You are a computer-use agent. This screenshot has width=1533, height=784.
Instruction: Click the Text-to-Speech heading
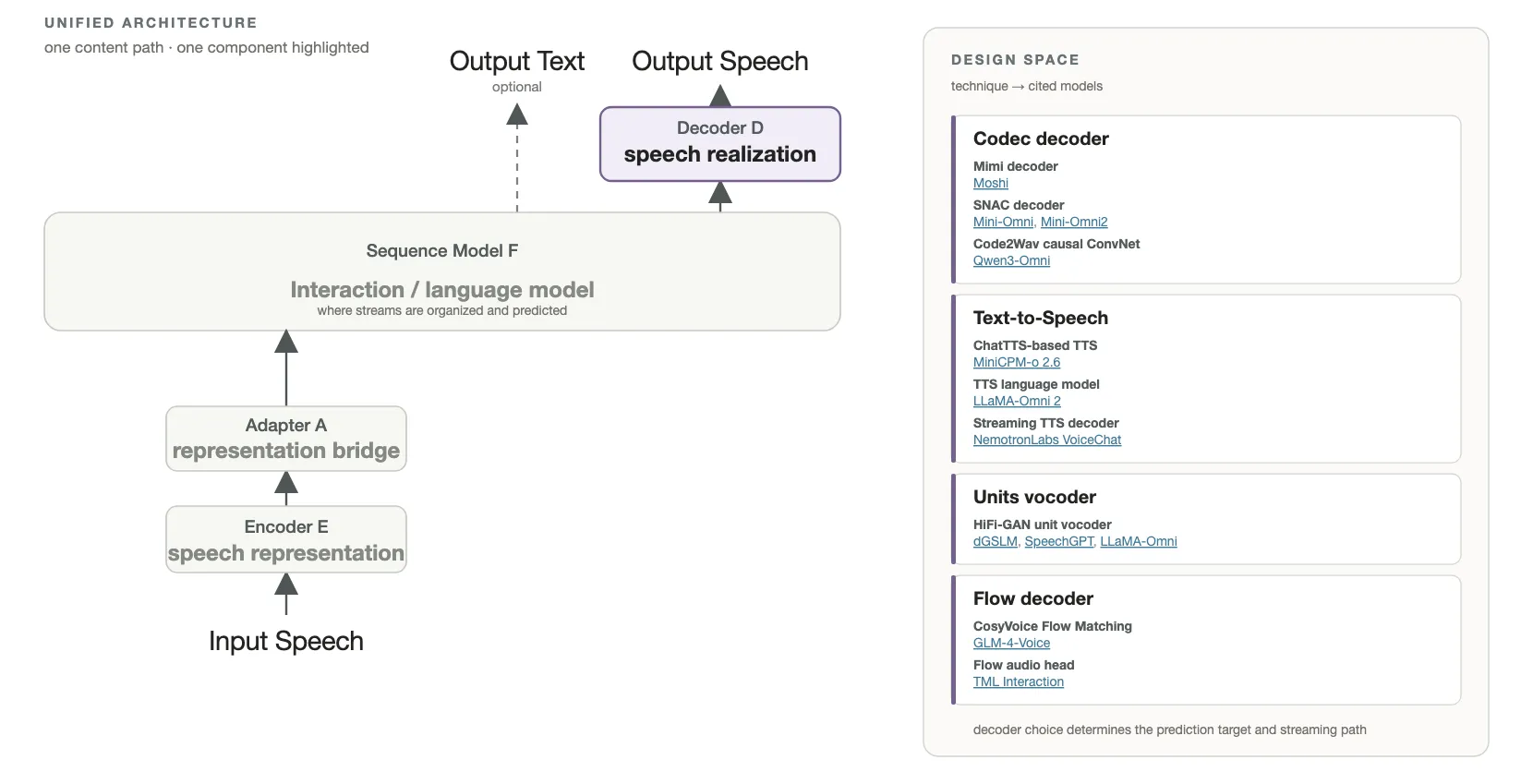[1041, 318]
